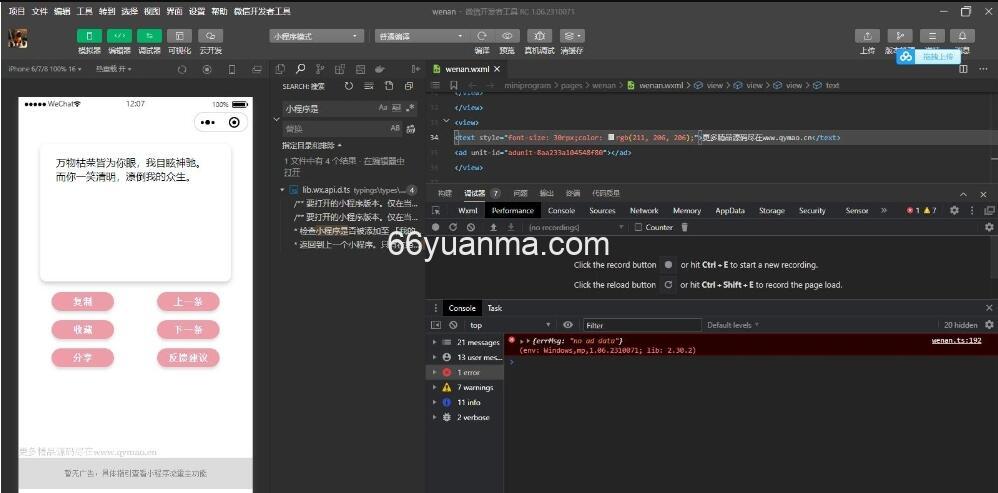Screen dimensions: 998x493
Task: Click the 反馈建议 feedback button
Action: tap(188, 358)
